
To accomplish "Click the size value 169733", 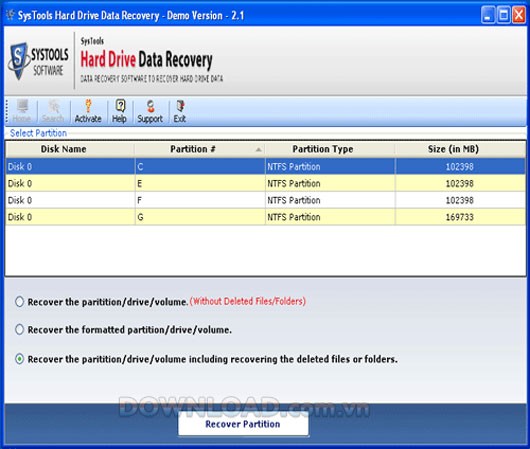I will pyautogui.click(x=459, y=217).
